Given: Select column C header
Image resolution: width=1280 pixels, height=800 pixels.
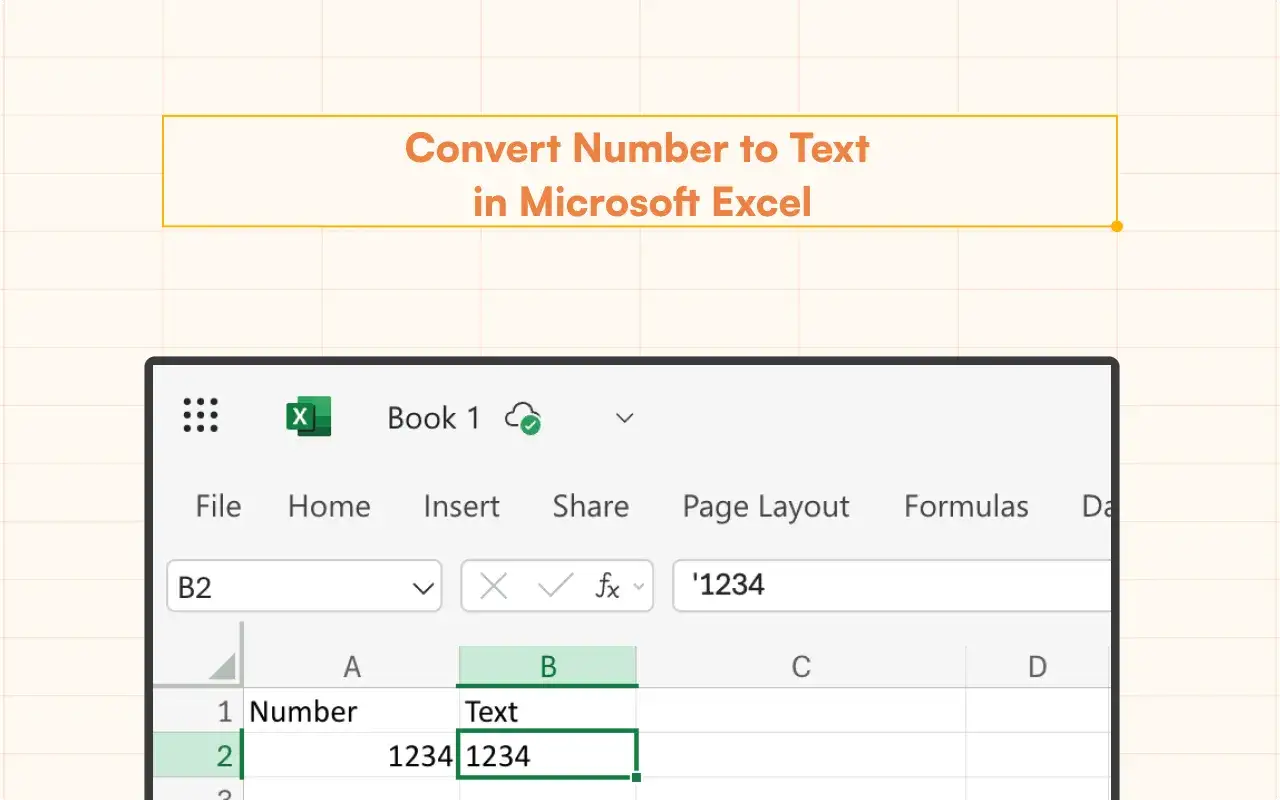Looking at the screenshot, I should [801, 667].
